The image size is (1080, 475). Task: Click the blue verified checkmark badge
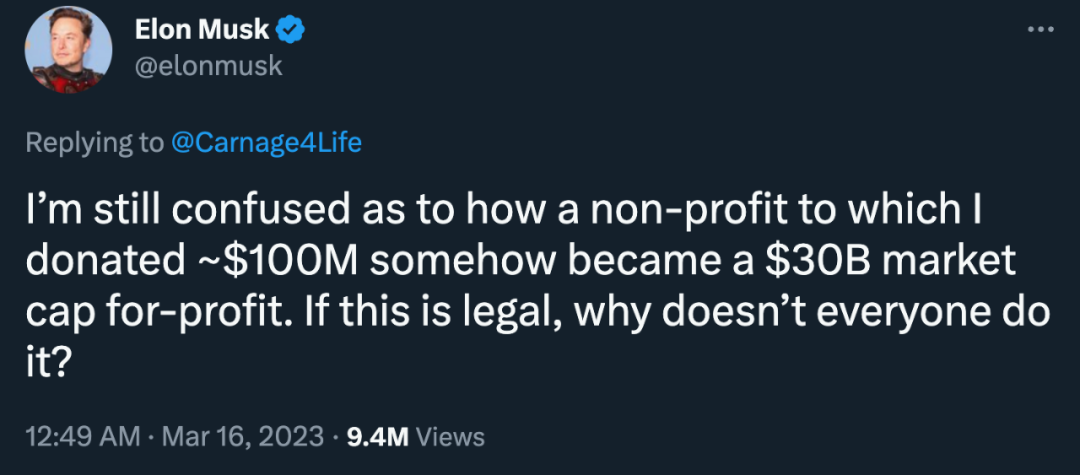pos(290,30)
